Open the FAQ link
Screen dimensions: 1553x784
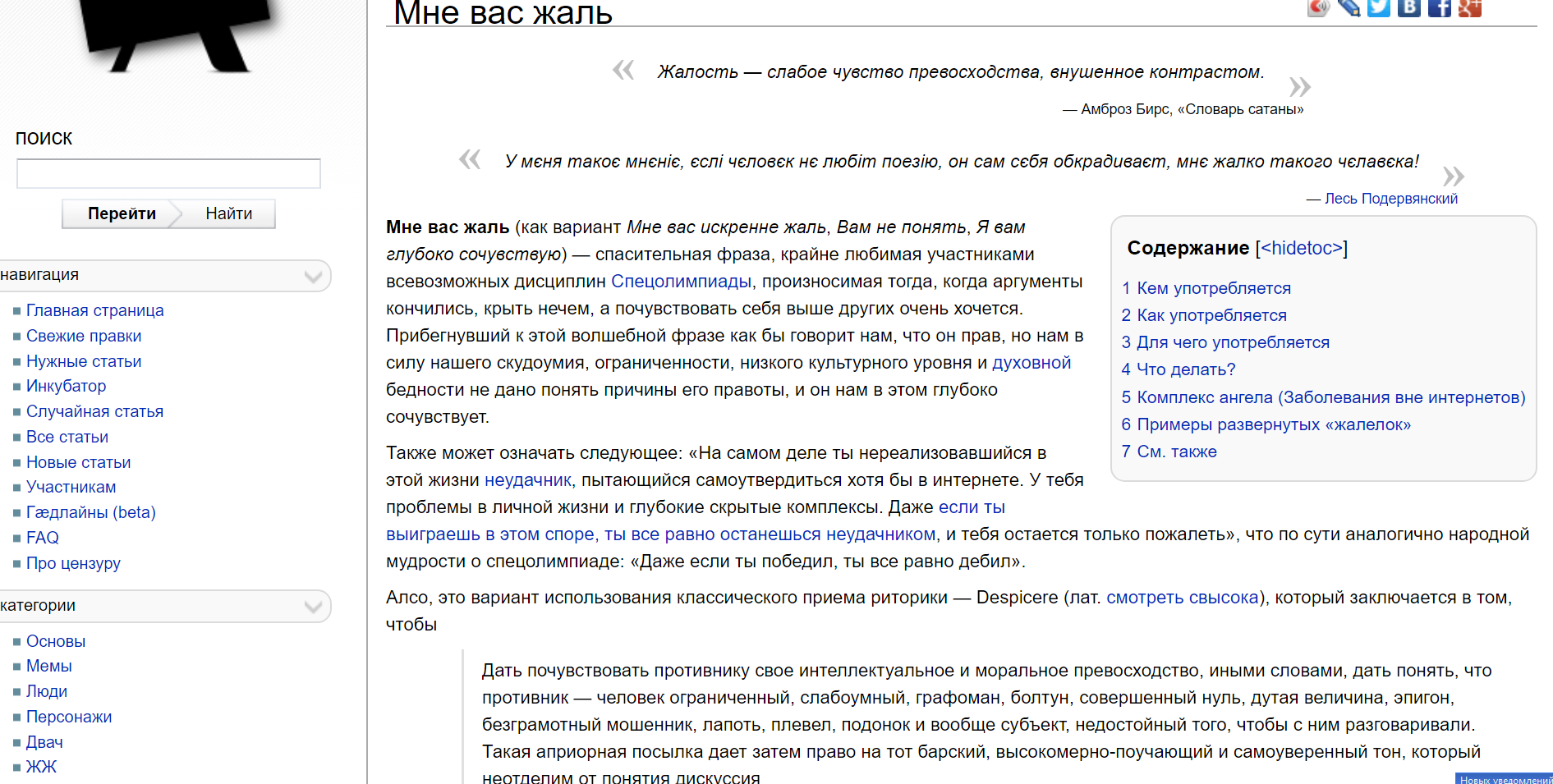coord(43,538)
